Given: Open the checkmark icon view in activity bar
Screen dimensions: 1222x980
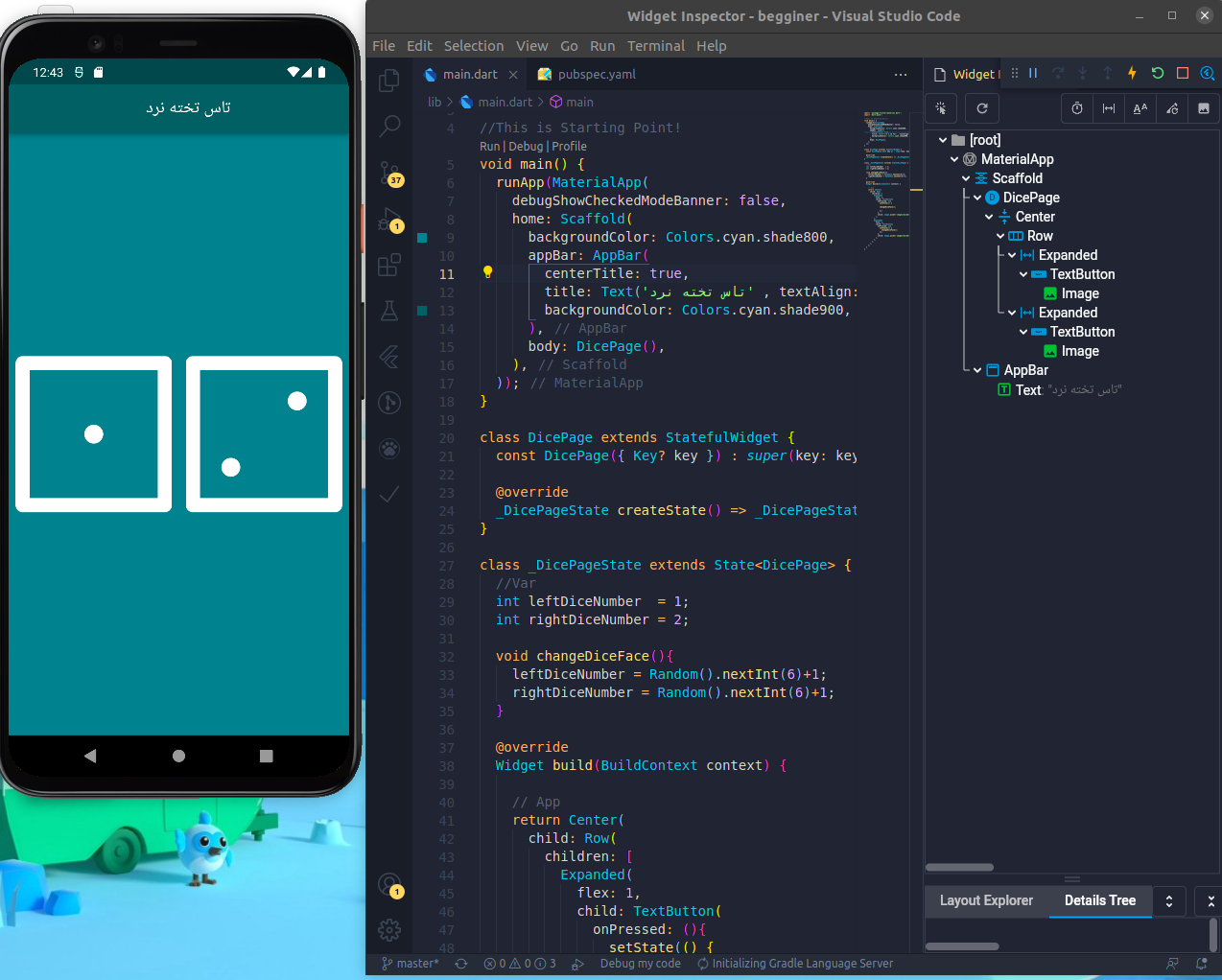Looking at the screenshot, I should 389,494.
